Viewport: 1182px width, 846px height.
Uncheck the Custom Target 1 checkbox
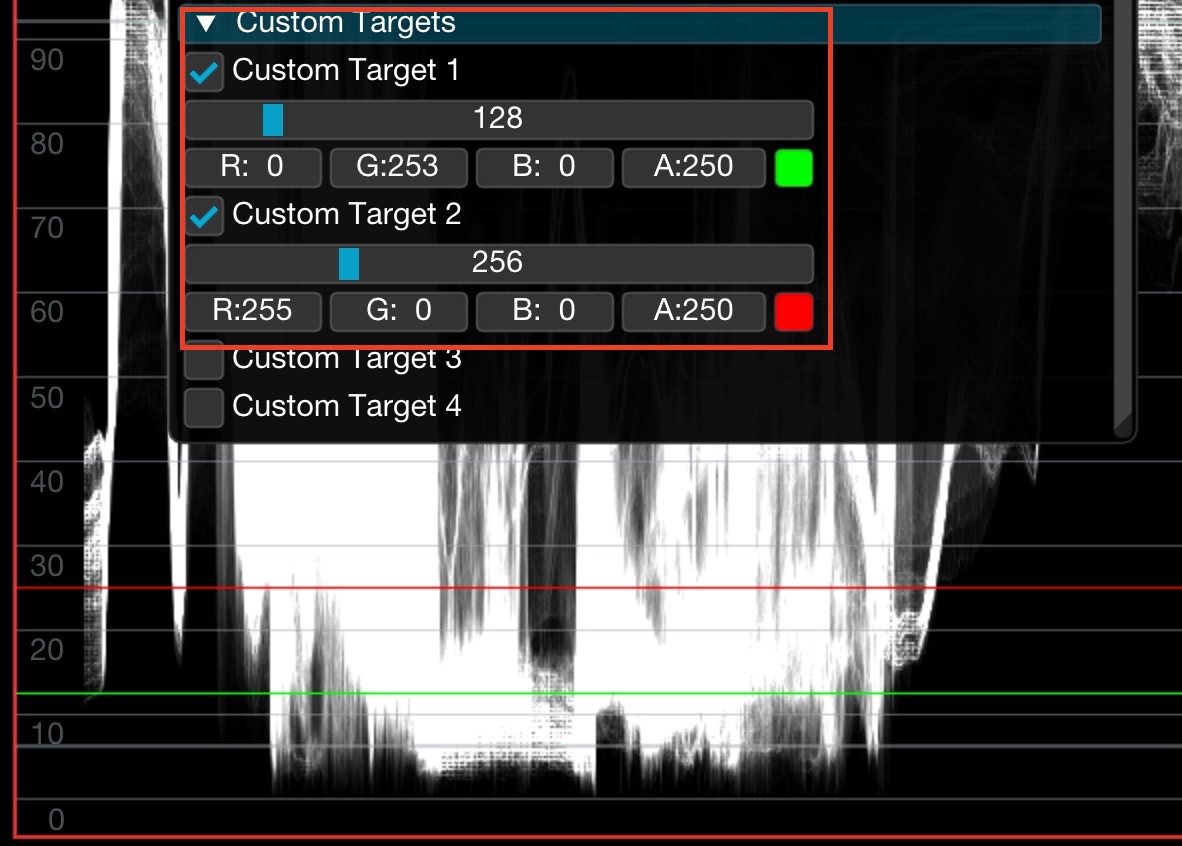coord(204,72)
